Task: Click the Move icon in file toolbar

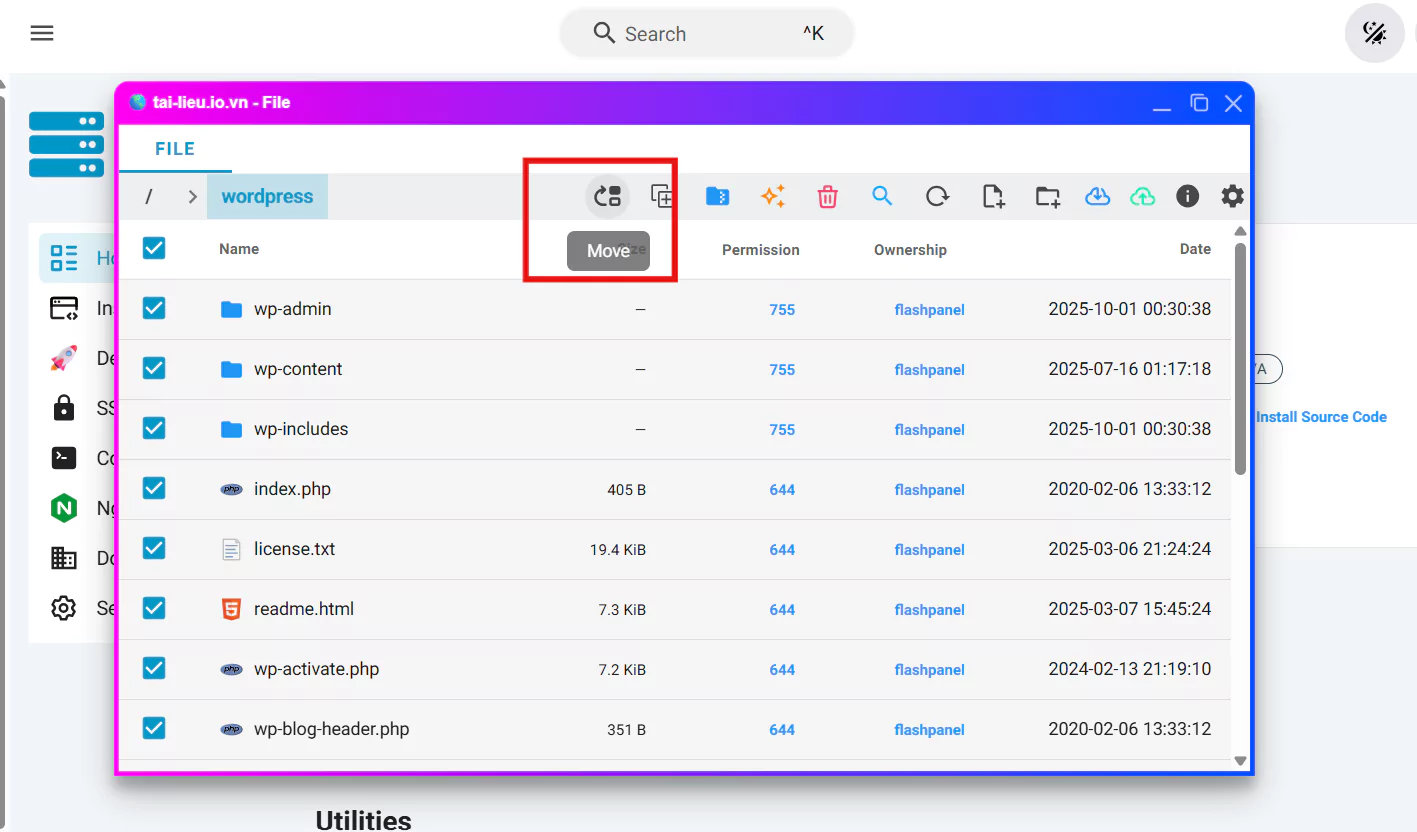Action: 607,196
